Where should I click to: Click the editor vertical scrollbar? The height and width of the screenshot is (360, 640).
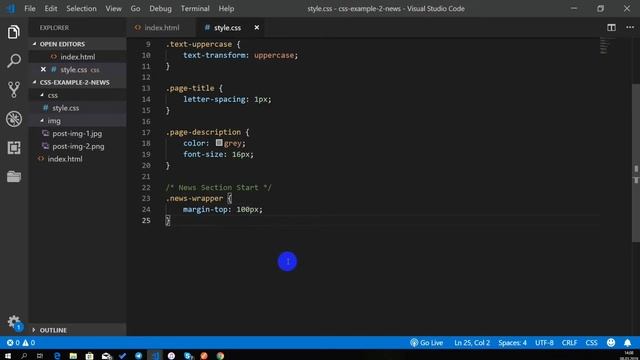(x=636, y=163)
